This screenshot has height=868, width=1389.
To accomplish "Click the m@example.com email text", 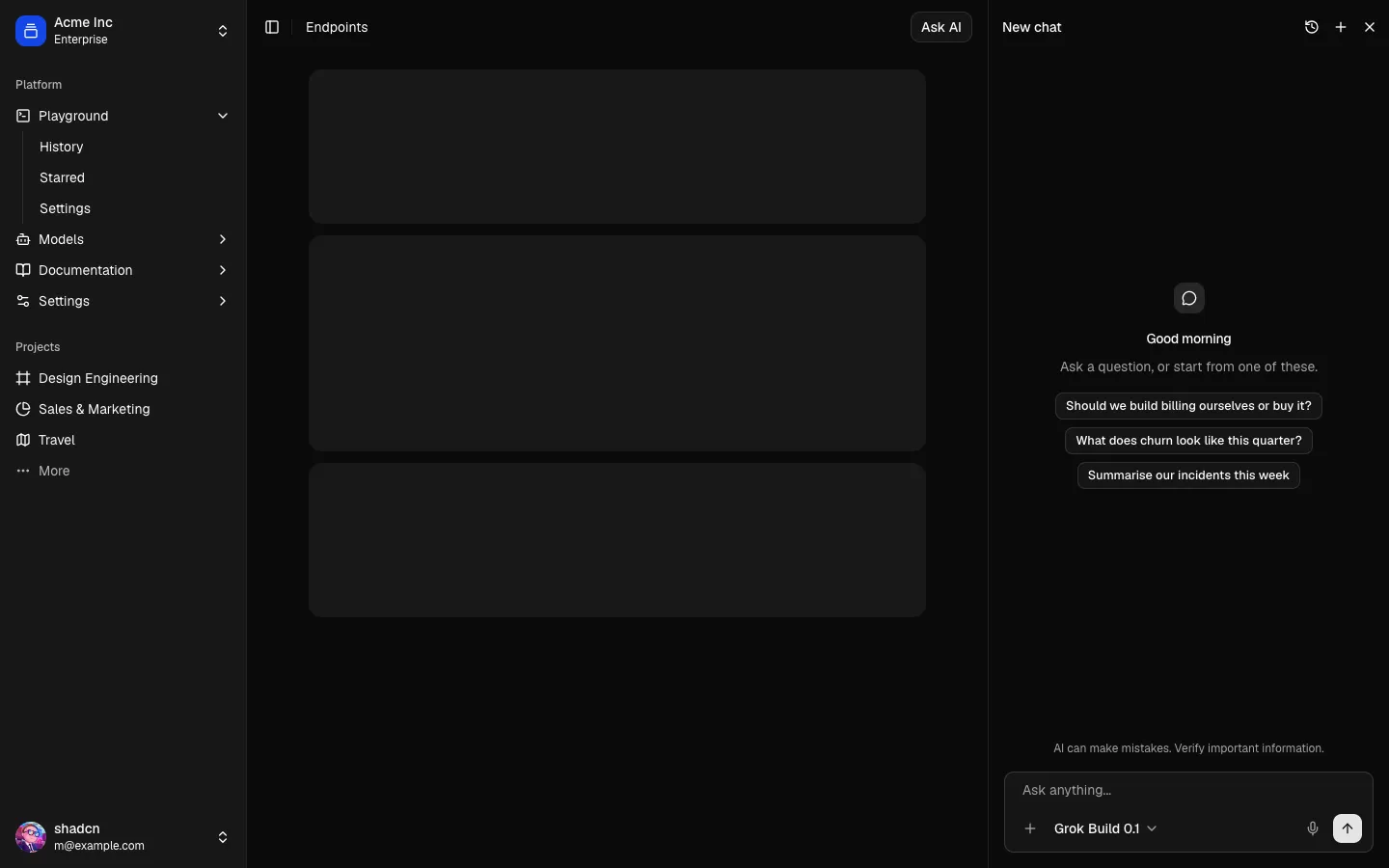I will tap(99, 846).
